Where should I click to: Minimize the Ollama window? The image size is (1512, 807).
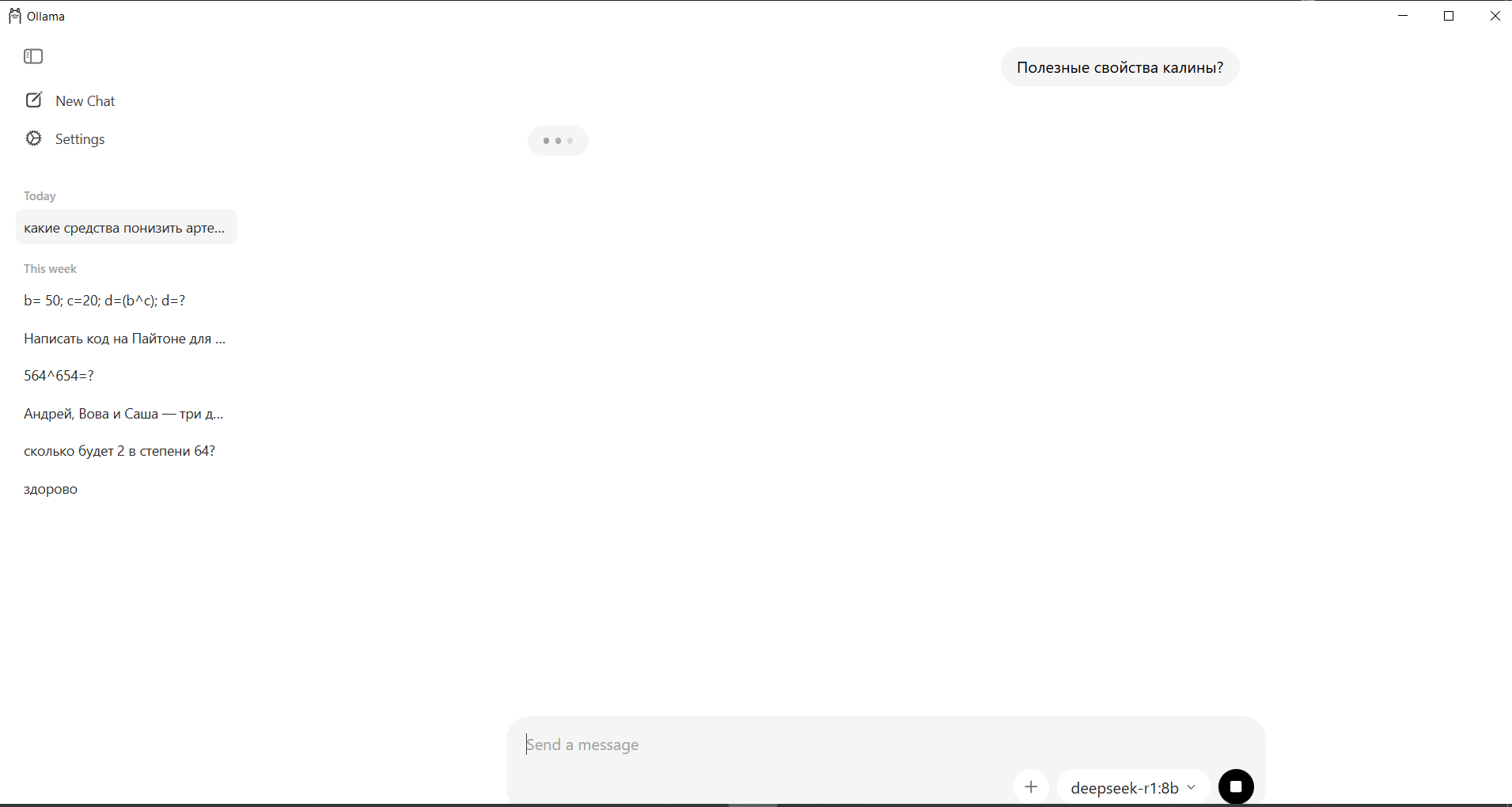[x=1403, y=16]
